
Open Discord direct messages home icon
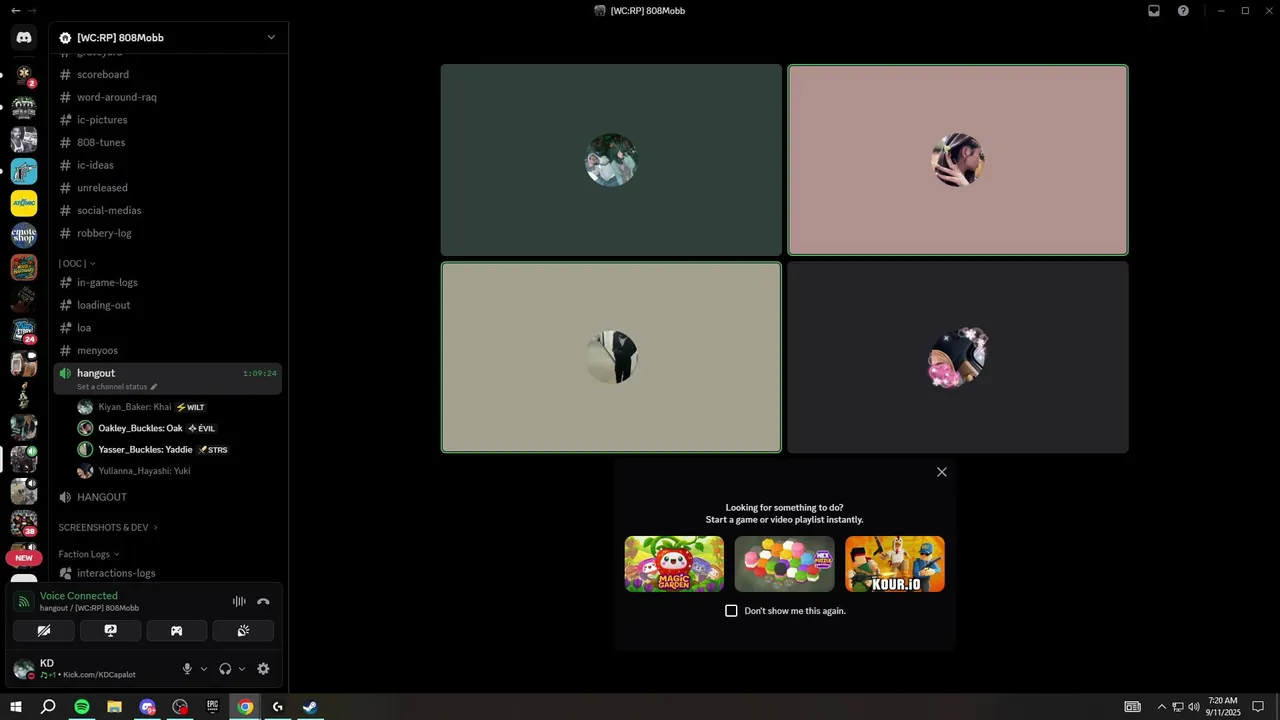pyautogui.click(x=24, y=38)
